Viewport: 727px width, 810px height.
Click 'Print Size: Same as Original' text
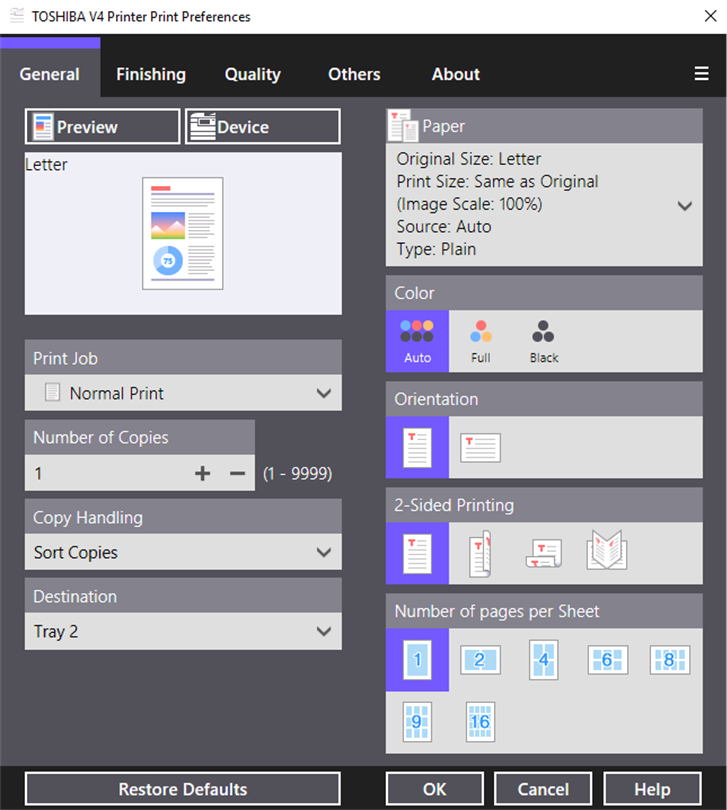click(497, 181)
